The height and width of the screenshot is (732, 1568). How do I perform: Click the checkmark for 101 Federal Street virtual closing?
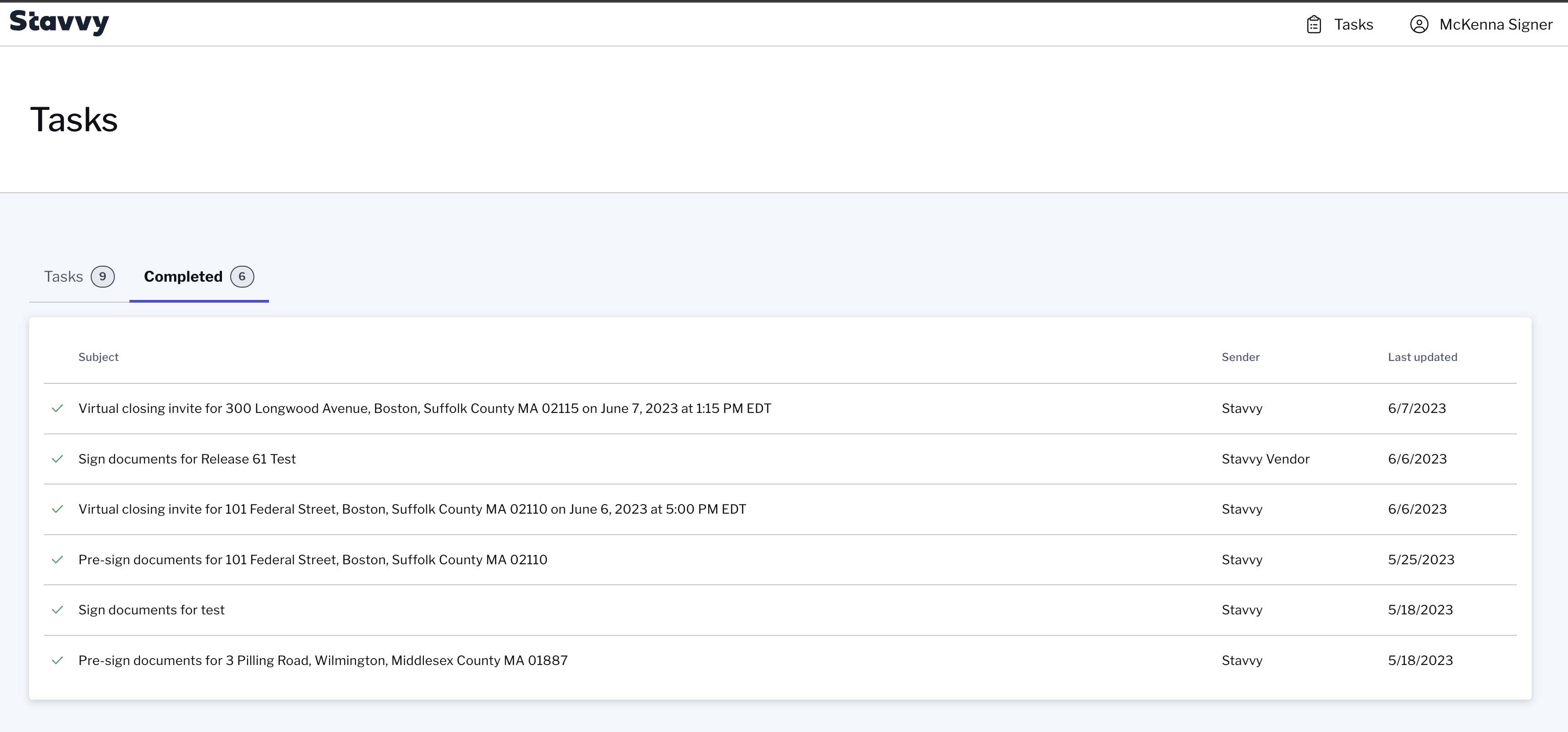[x=57, y=509]
